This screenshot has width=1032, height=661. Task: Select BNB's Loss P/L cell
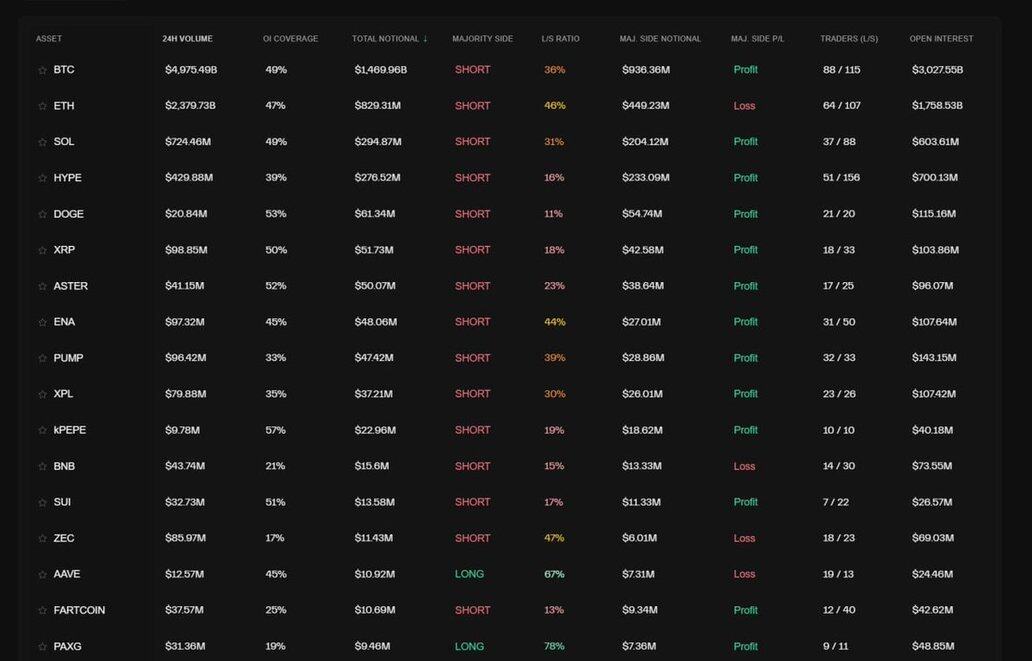click(x=744, y=466)
